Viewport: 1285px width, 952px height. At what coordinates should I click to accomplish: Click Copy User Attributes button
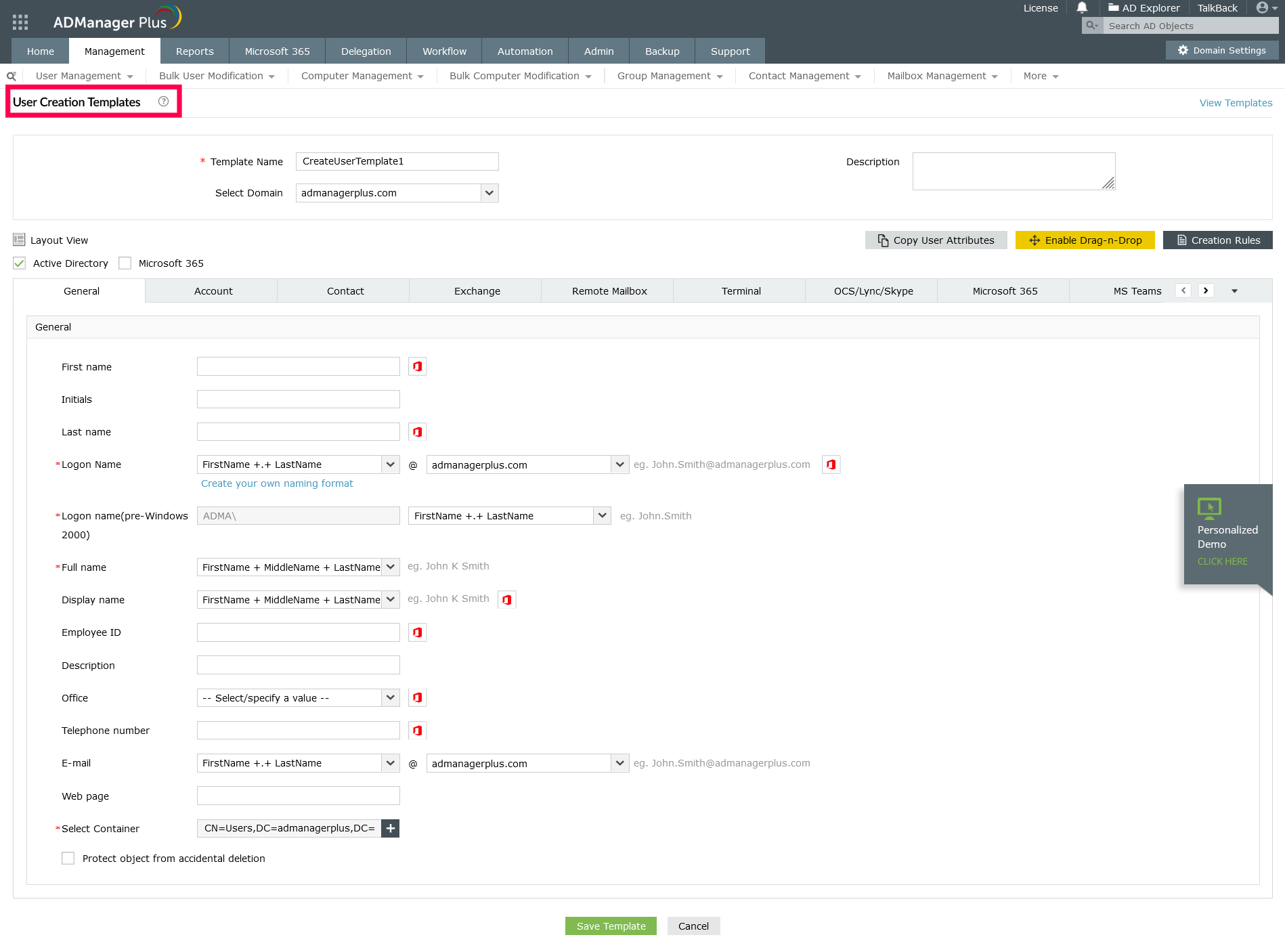pos(936,240)
